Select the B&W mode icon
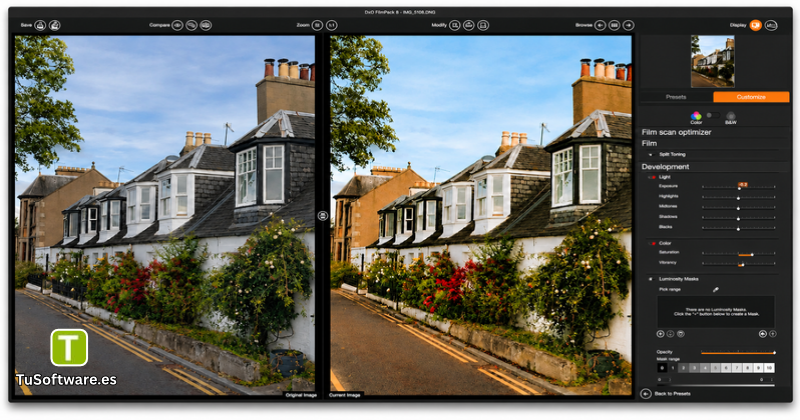Image resolution: width=800 pixels, height=420 pixels. click(x=731, y=117)
